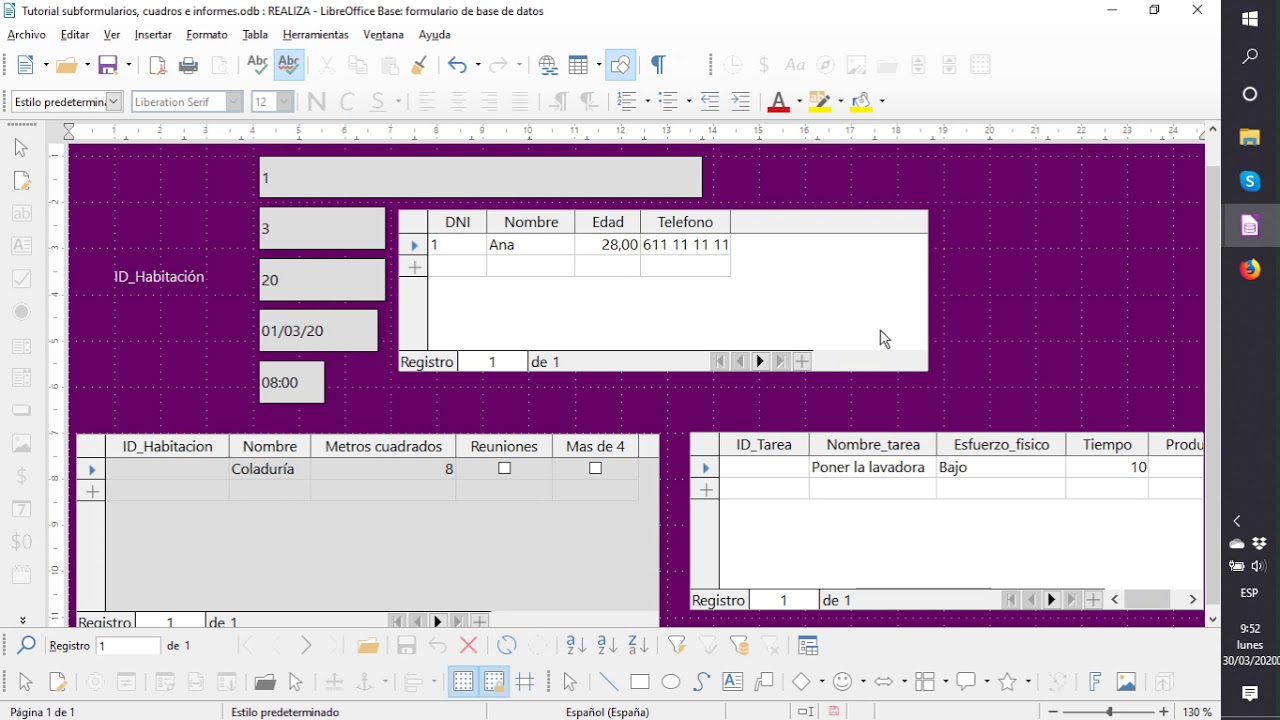Open the Archivo menu
The height and width of the screenshot is (720, 1280).
27,35
